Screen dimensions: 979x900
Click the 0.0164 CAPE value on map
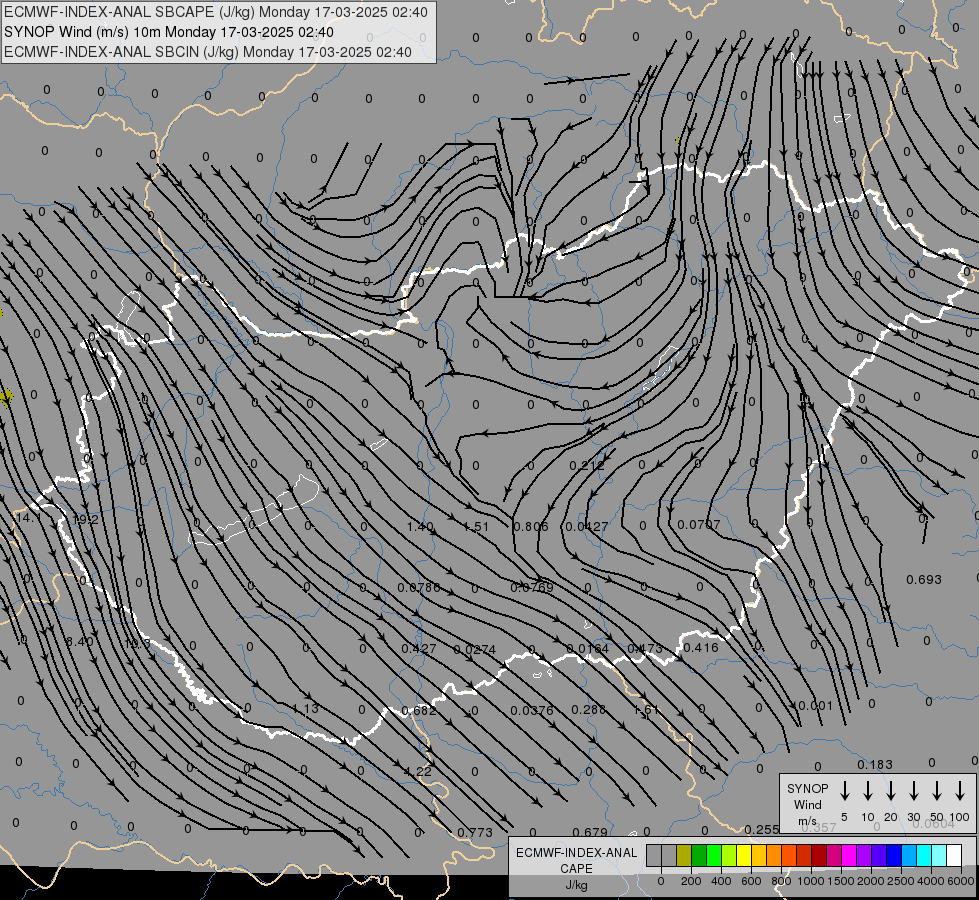click(x=588, y=648)
